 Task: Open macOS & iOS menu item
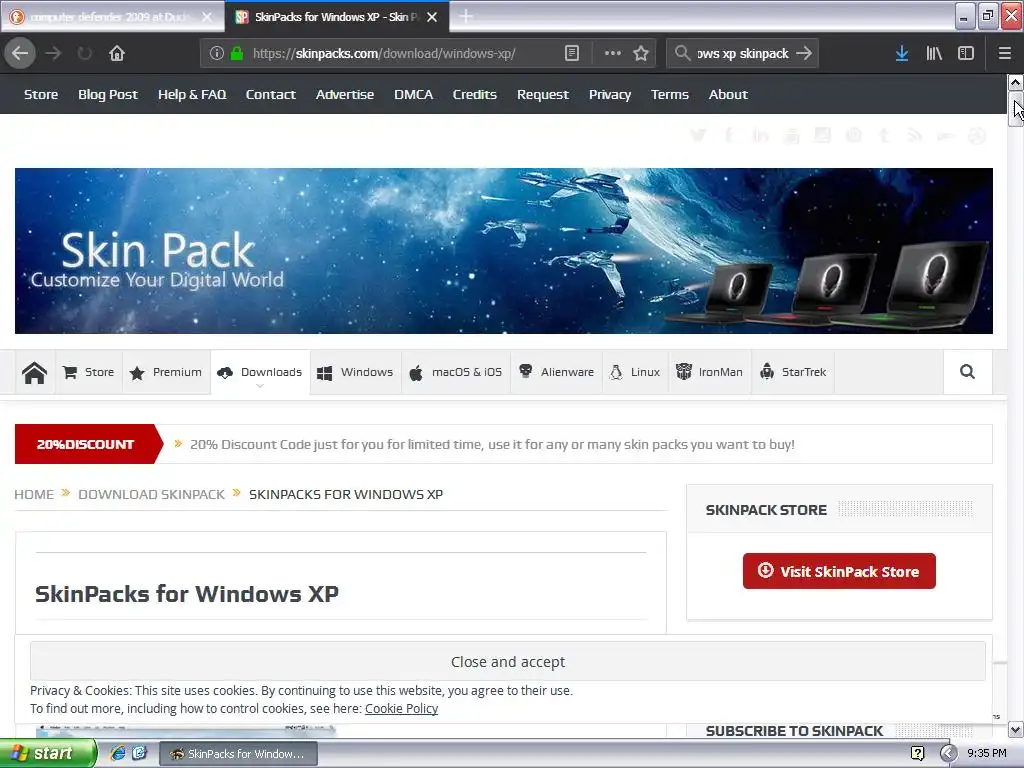(456, 372)
